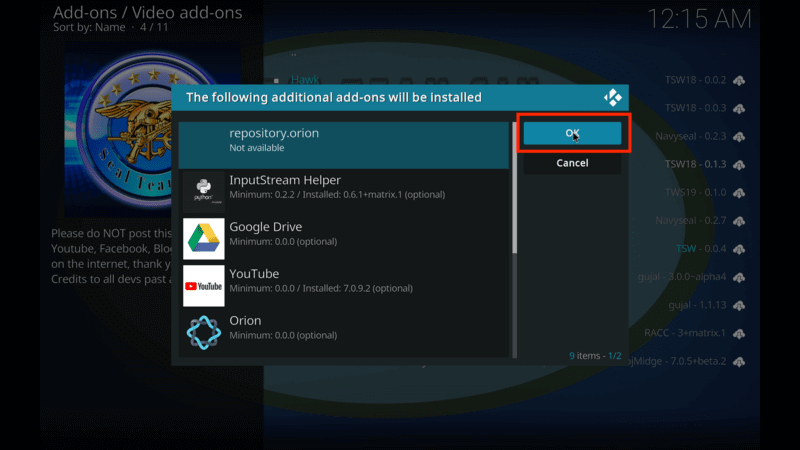Click the Orion add-on icon

coord(203,332)
